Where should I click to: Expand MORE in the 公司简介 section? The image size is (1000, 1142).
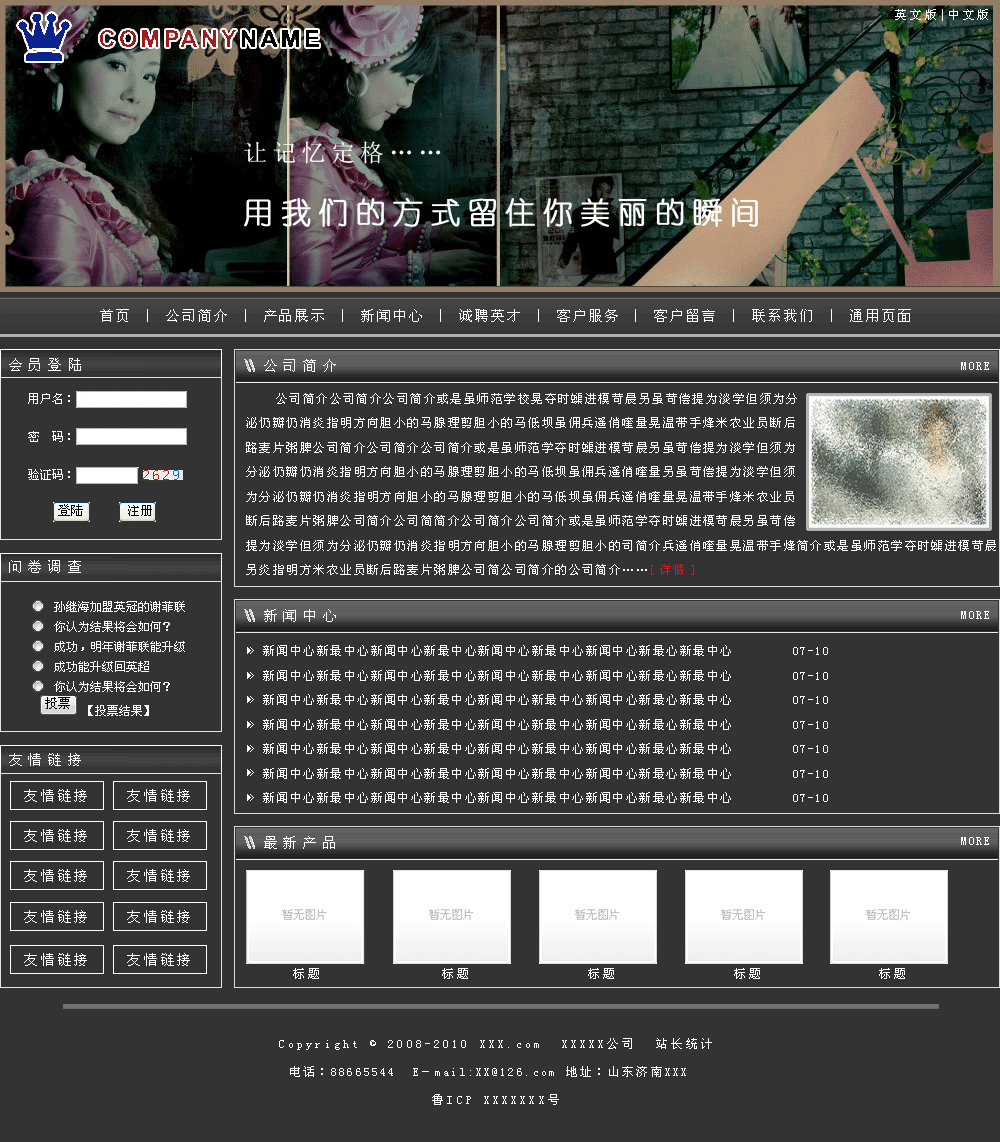pyautogui.click(x=974, y=366)
